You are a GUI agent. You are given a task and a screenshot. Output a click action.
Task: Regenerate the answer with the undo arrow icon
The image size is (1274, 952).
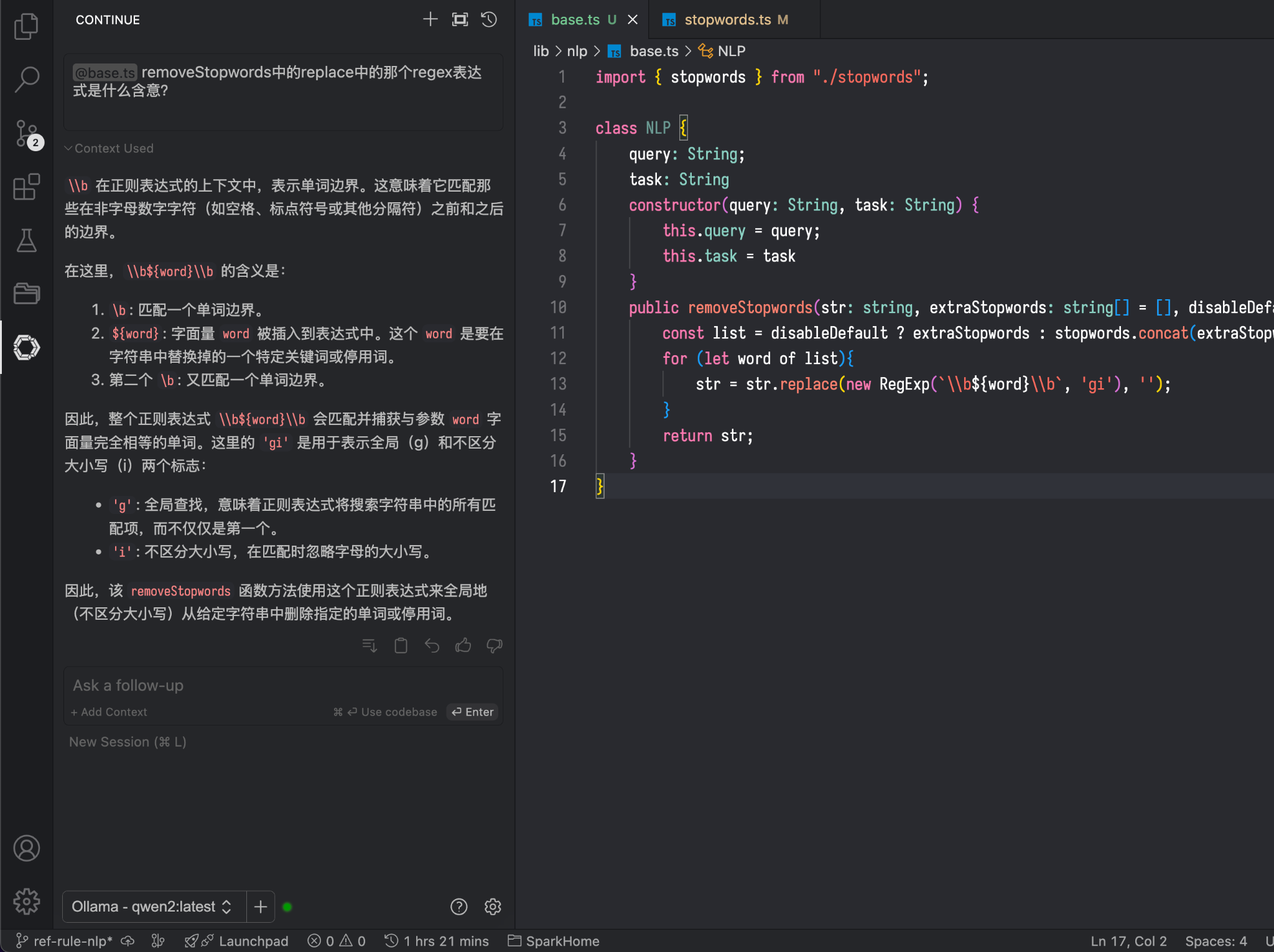point(432,645)
